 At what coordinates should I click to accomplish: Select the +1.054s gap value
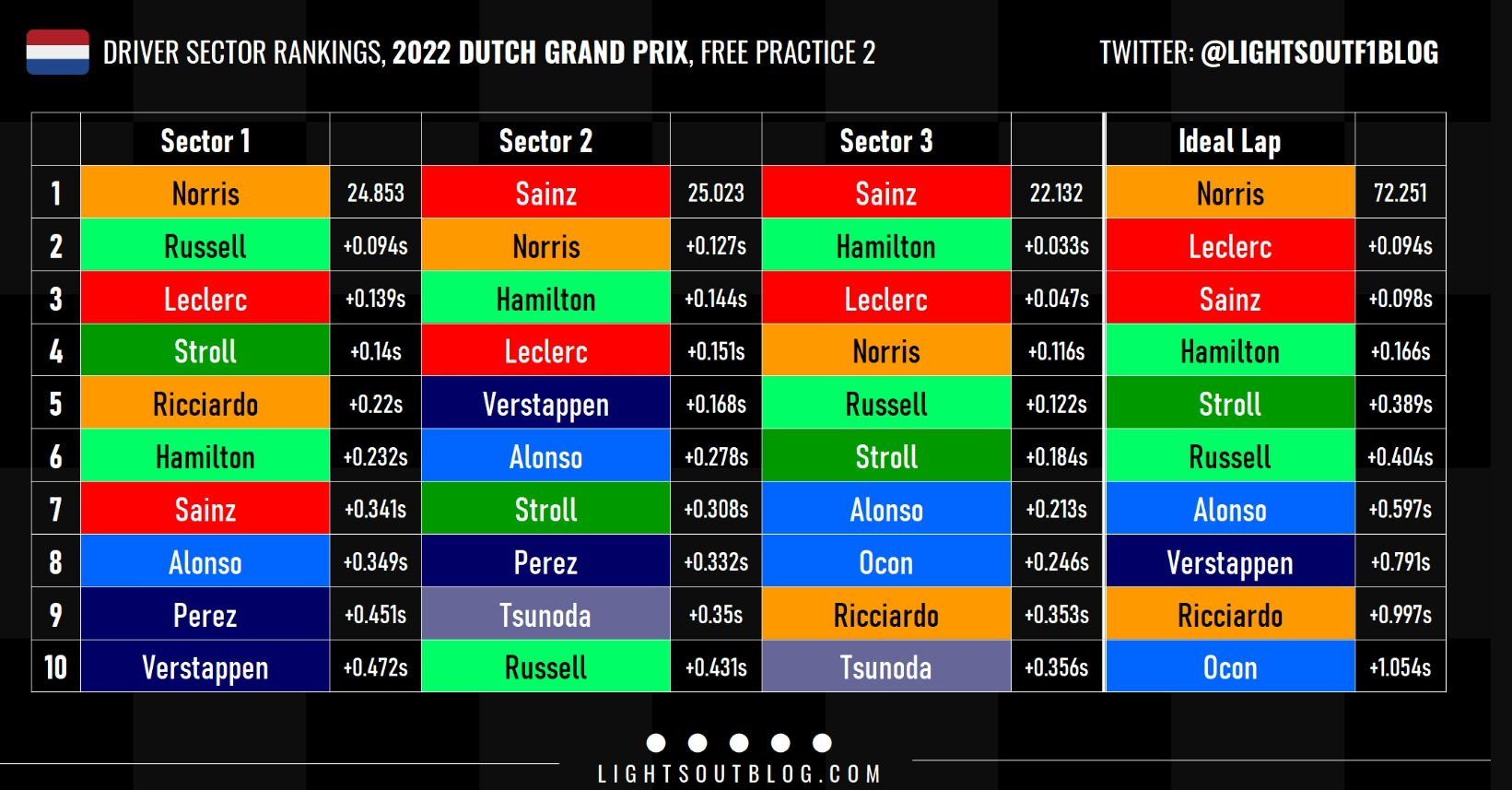click(1401, 666)
